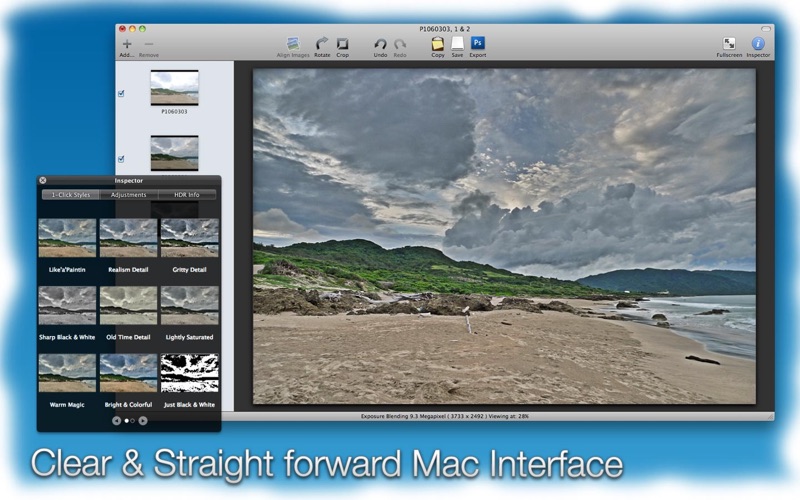Select the Crop tool
Screen dimensions: 800x500
pos(342,44)
